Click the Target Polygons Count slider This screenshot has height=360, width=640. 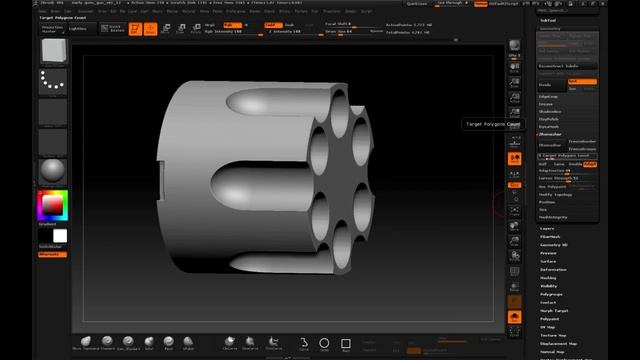tap(567, 156)
